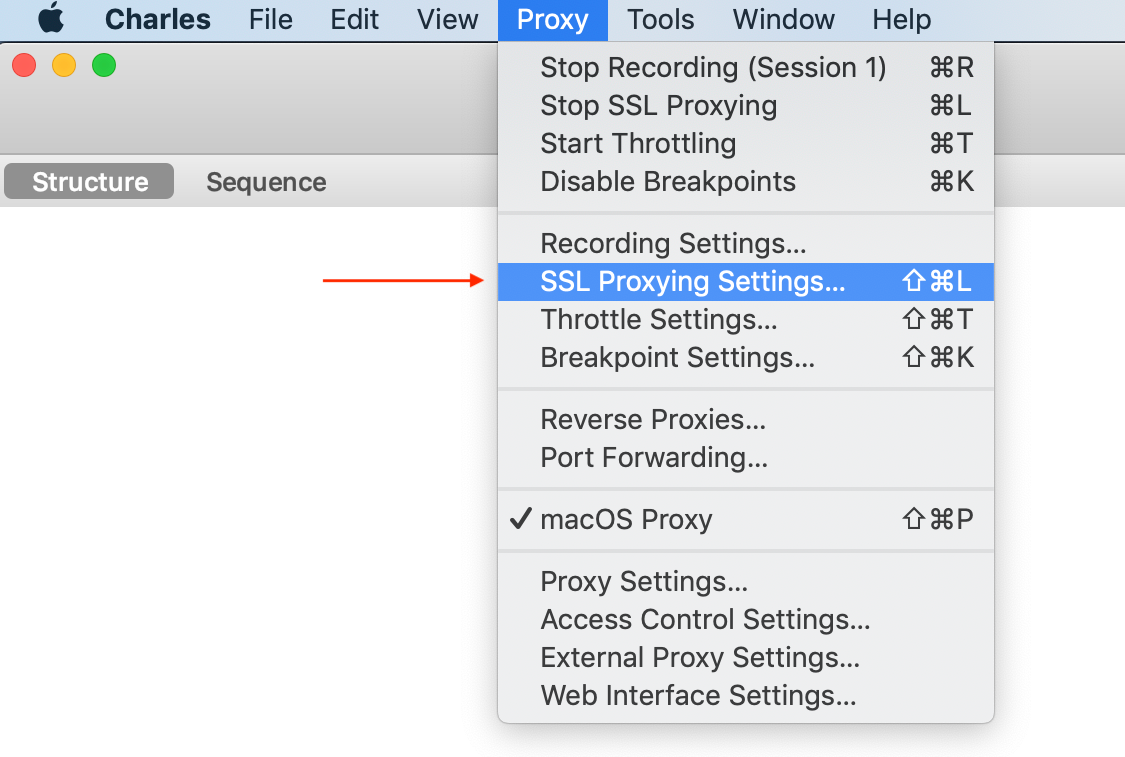Image resolution: width=1125 pixels, height=757 pixels.
Task: Select Start Throttling menu item
Action: tap(638, 144)
